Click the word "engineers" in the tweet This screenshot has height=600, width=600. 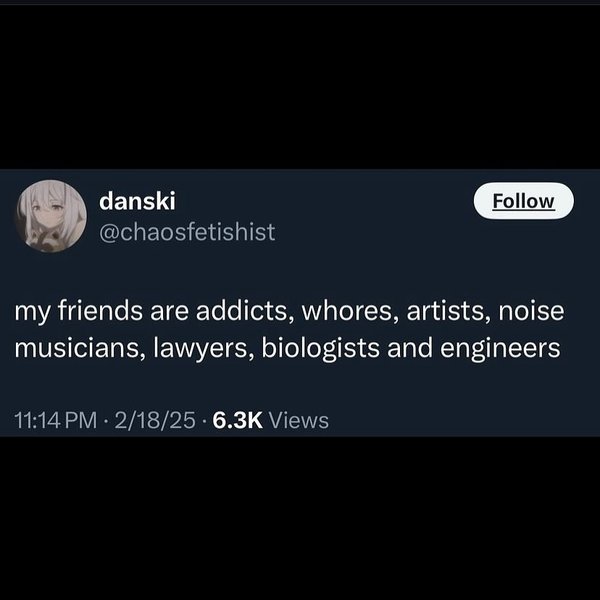500,349
